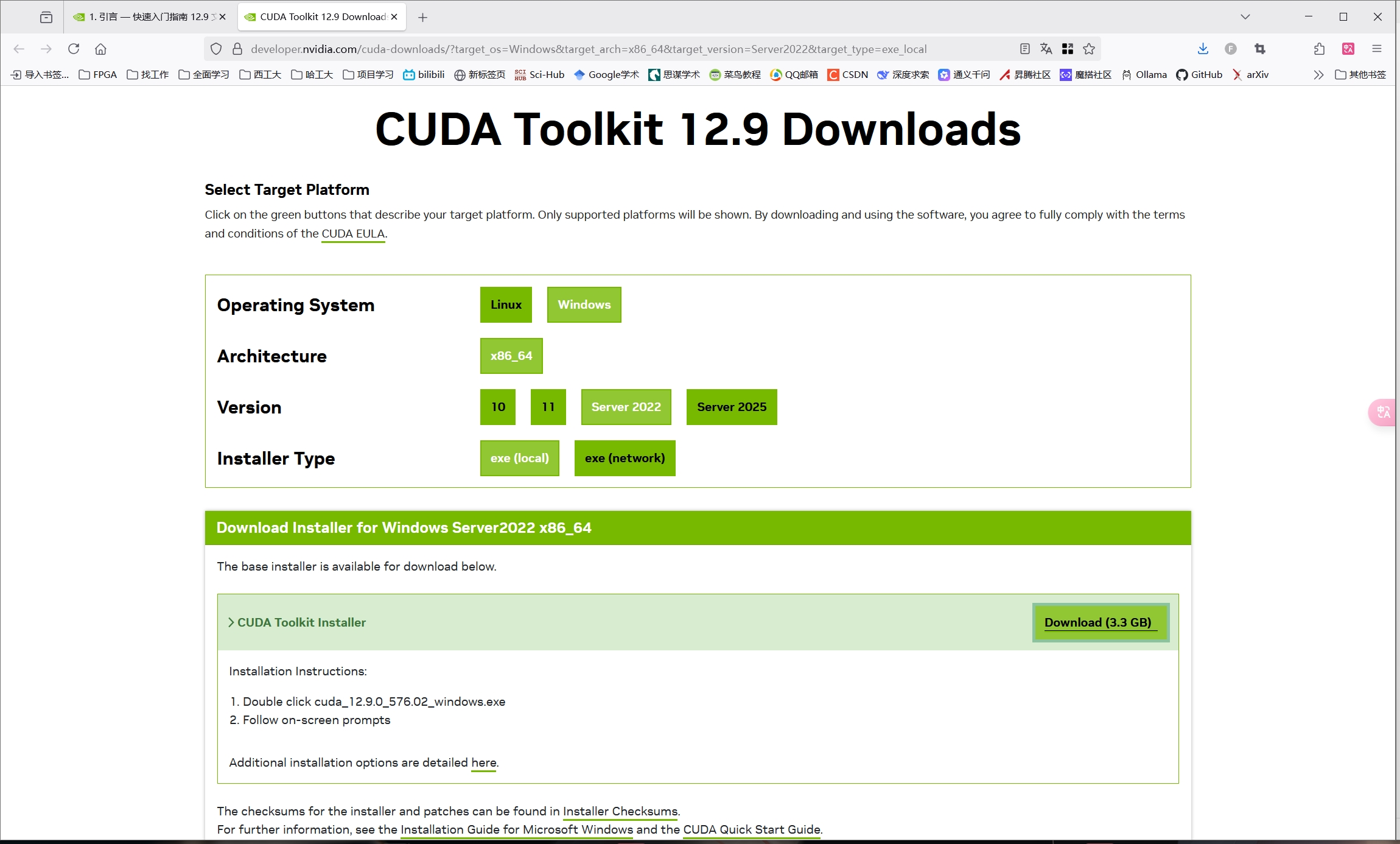Click the translate page icon in address bar
The width and height of the screenshot is (1400, 844).
coord(1046,49)
